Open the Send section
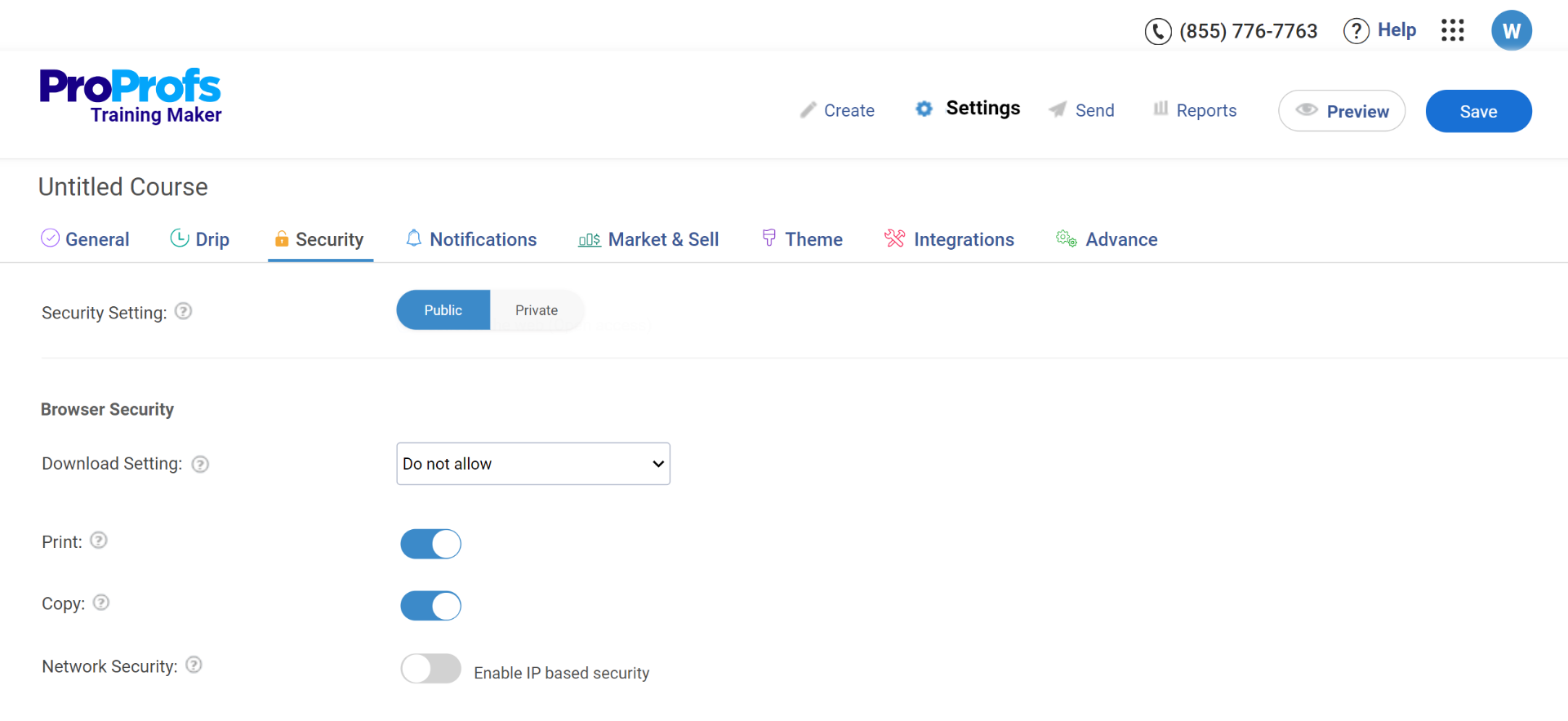 click(1081, 110)
